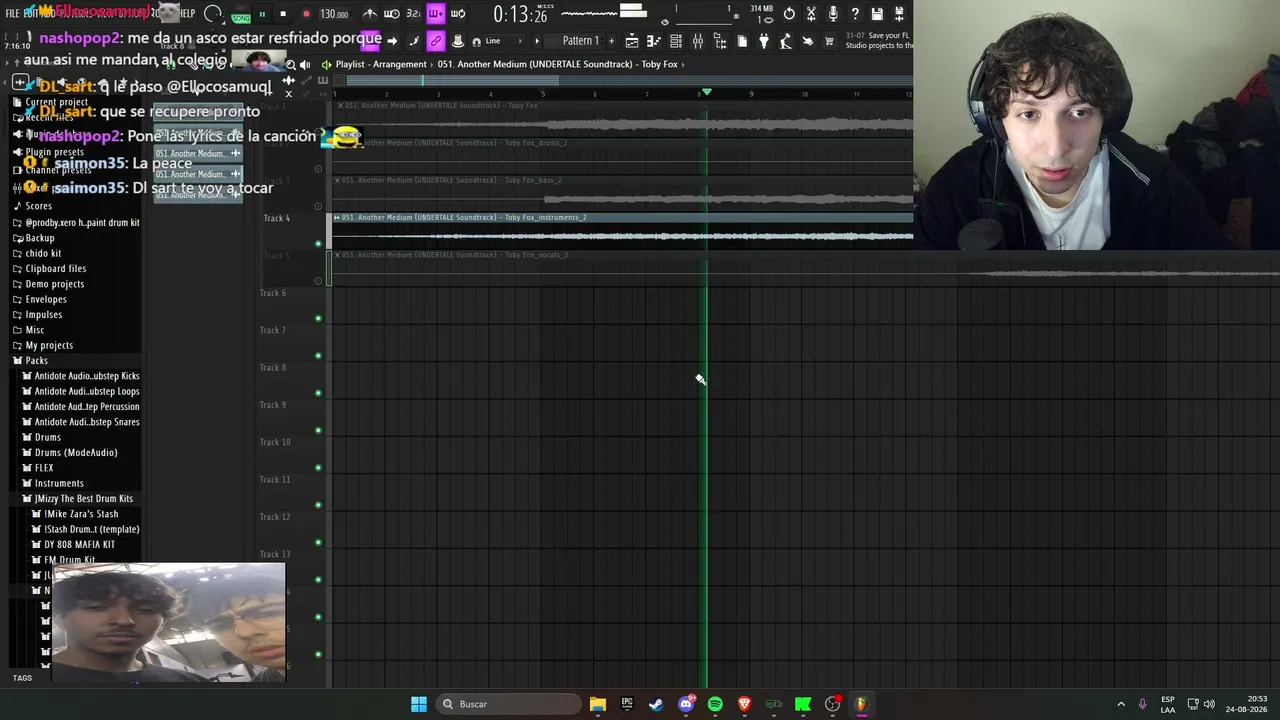Open the Playlist view icon
Viewport: 1280px width, 720px height.
tap(632, 41)
